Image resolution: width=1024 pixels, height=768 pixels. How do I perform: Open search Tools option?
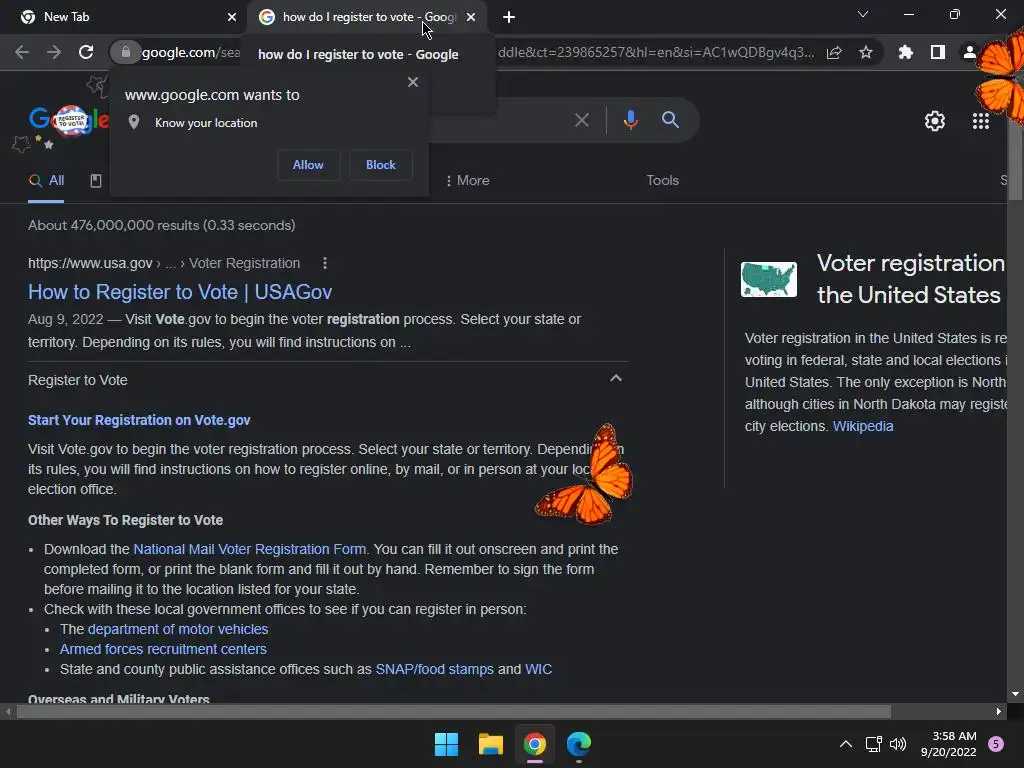tap(662, 180)
